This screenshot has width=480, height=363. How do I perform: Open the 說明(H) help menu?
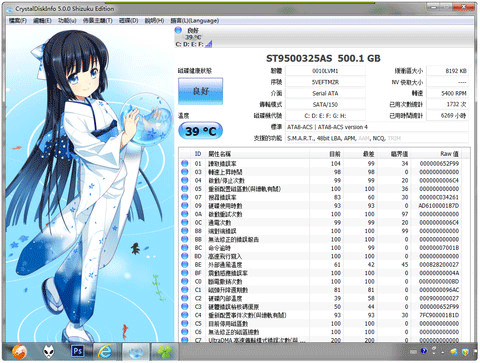tap(154, 21)
